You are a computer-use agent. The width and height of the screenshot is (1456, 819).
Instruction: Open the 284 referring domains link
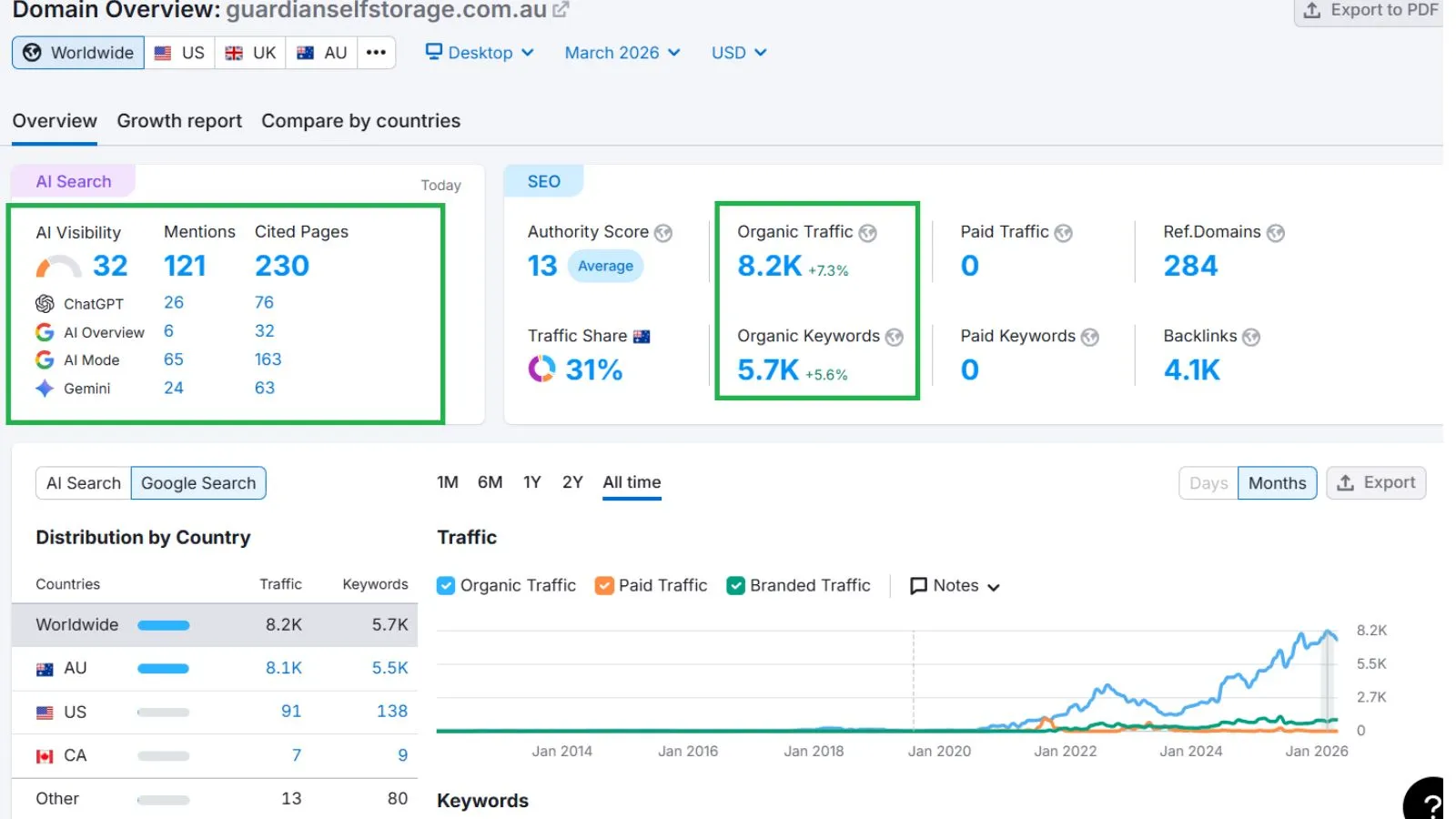pos(1190,267)
